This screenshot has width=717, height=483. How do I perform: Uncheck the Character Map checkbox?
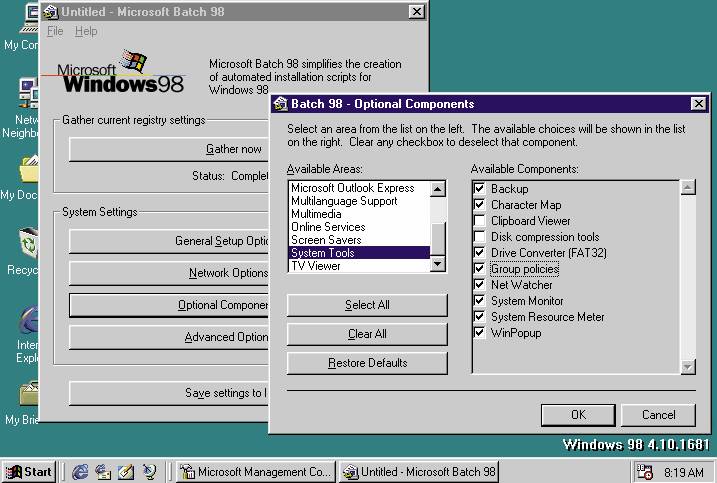[x=479, y=204]
